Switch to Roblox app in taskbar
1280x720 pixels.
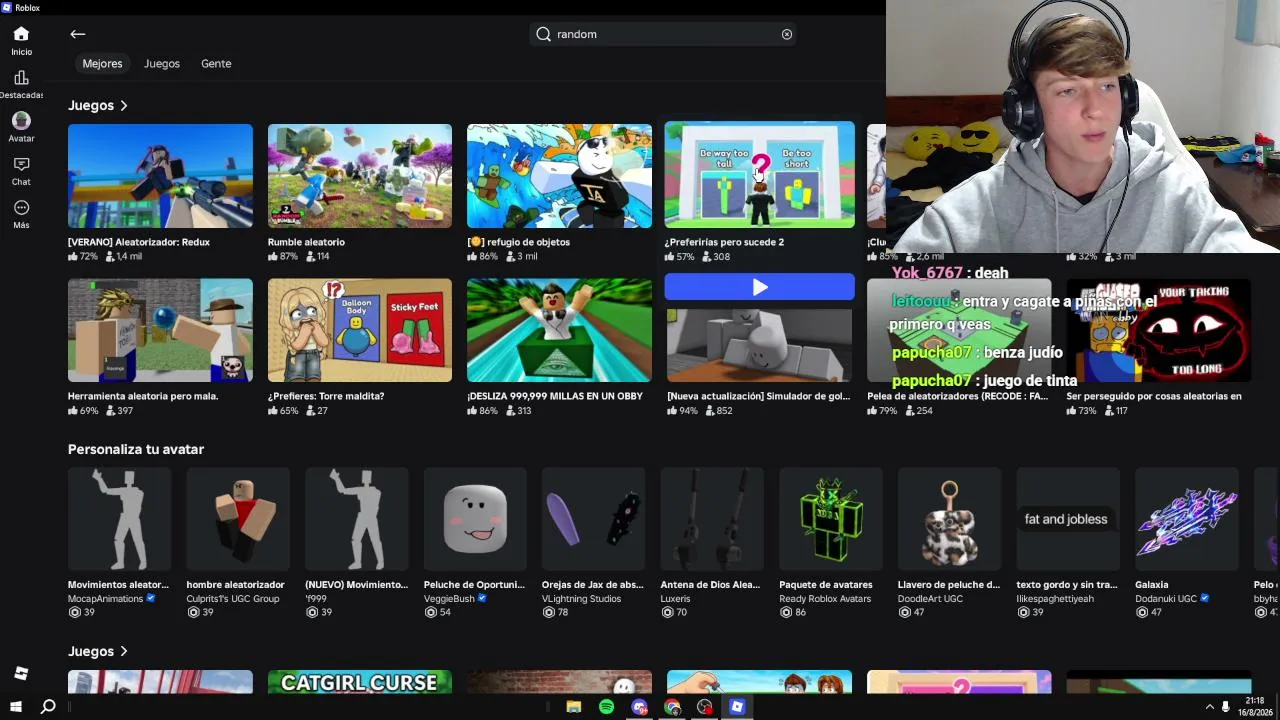point(737,707)
